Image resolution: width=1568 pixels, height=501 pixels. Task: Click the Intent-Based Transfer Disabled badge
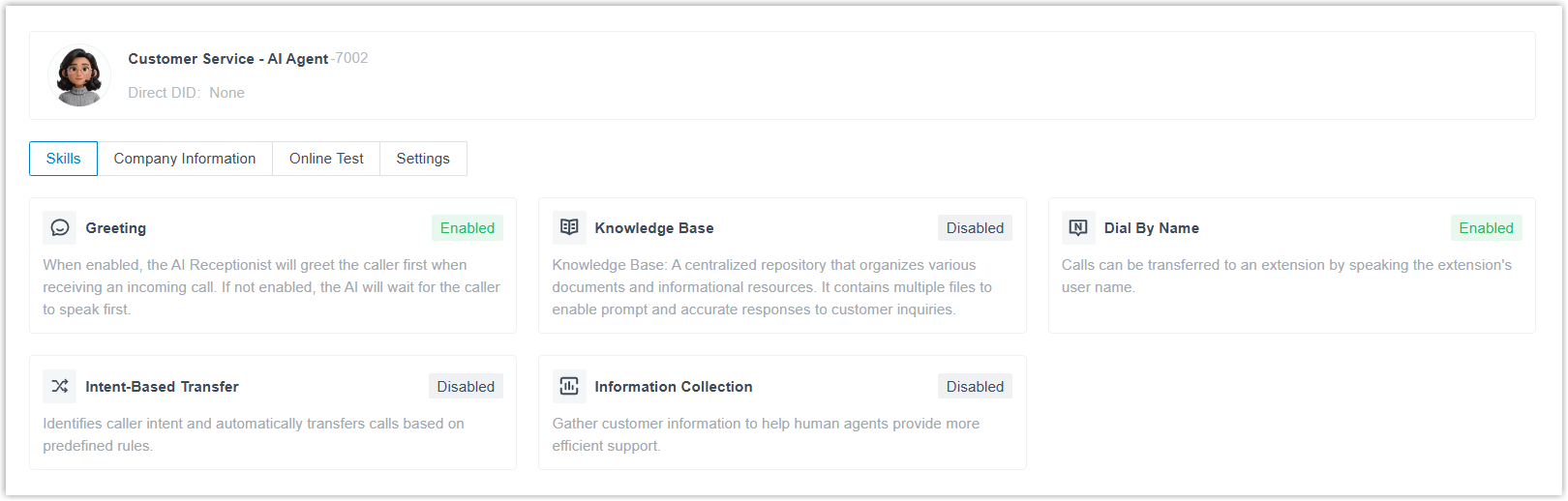(466, 387)
